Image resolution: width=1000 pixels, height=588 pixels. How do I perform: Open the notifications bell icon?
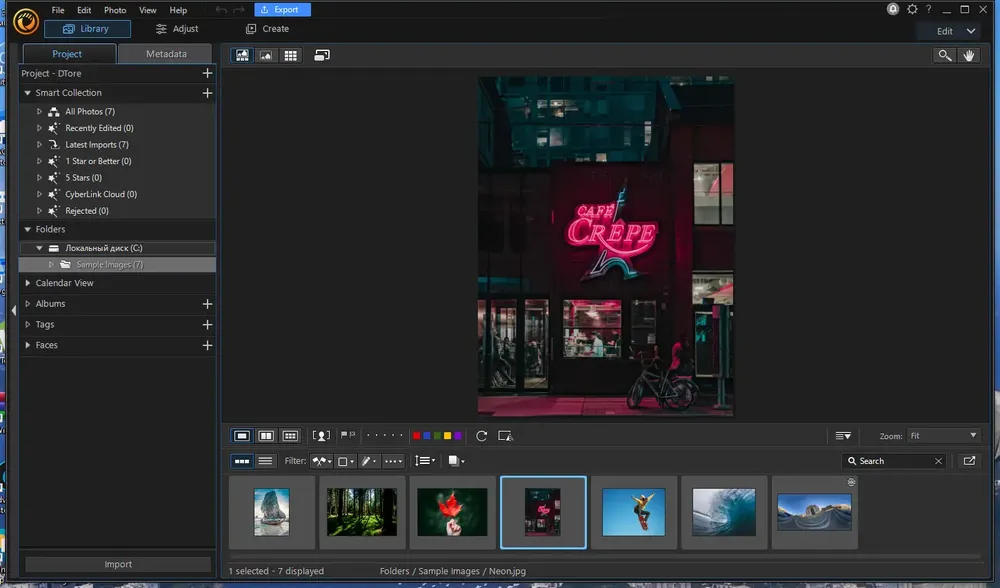pos(893,9)
